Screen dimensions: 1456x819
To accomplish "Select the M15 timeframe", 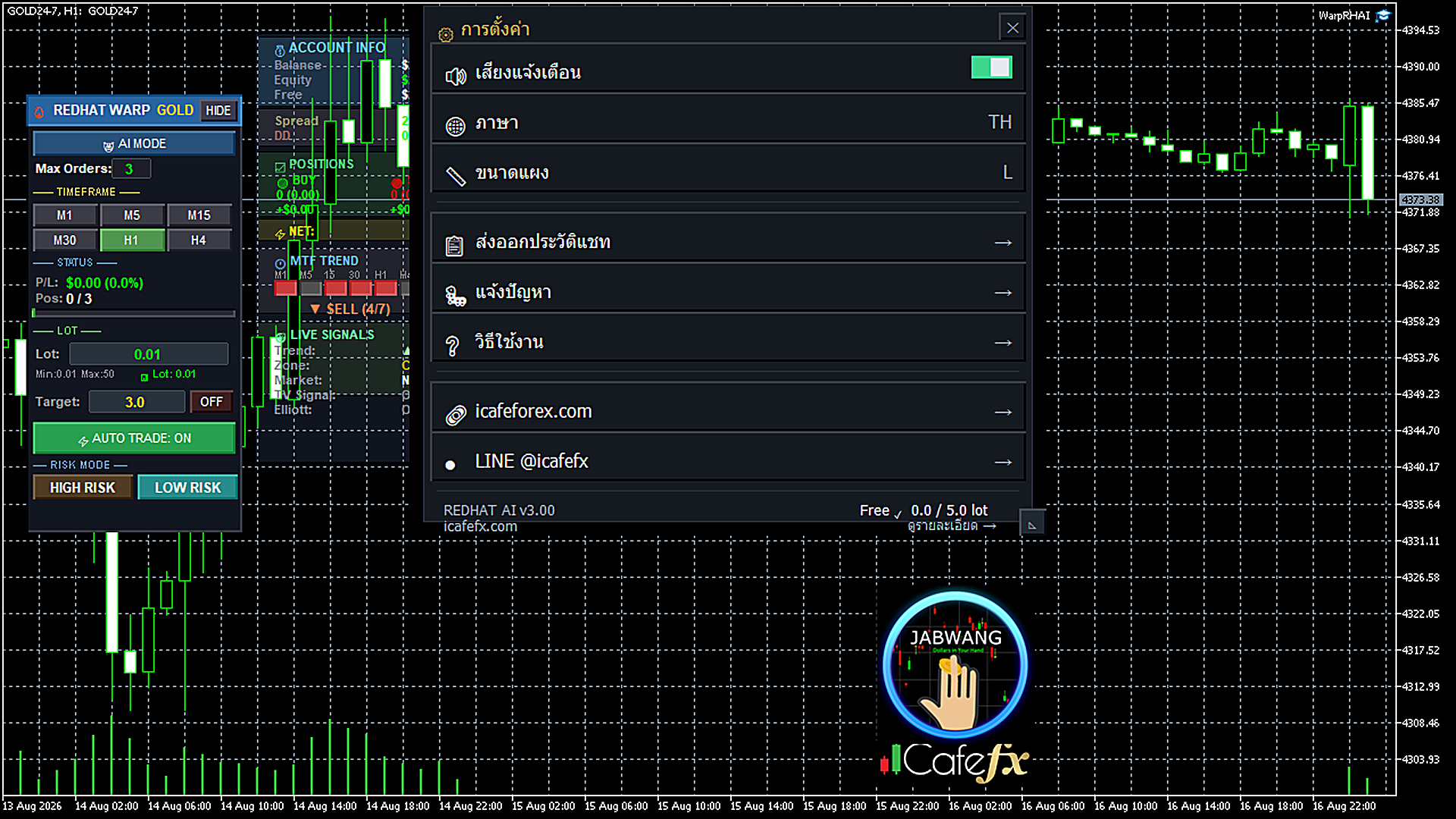I will coord(199,215).
